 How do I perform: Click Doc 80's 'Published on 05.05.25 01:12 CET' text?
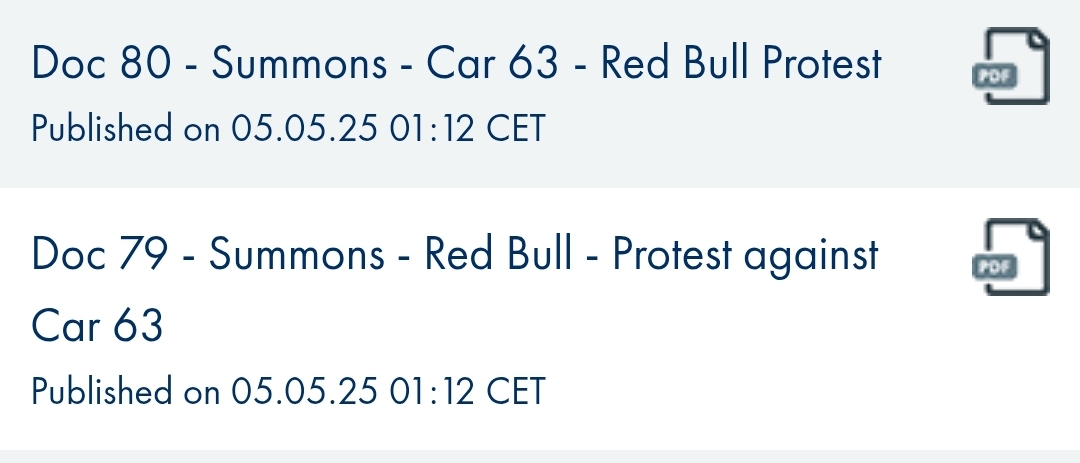(289, 129)
